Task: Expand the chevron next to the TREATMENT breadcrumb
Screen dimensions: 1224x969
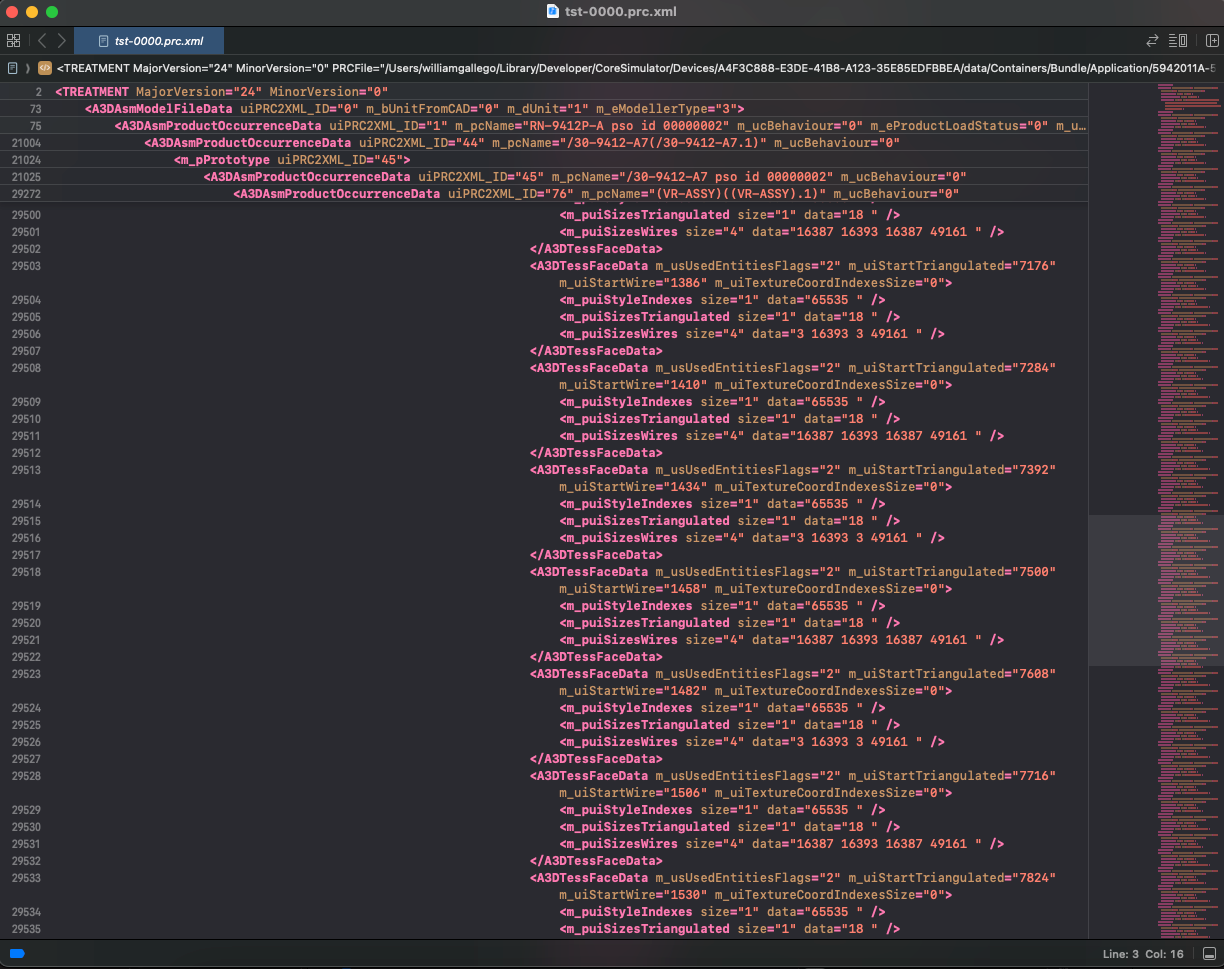Action: click(27, 67)
